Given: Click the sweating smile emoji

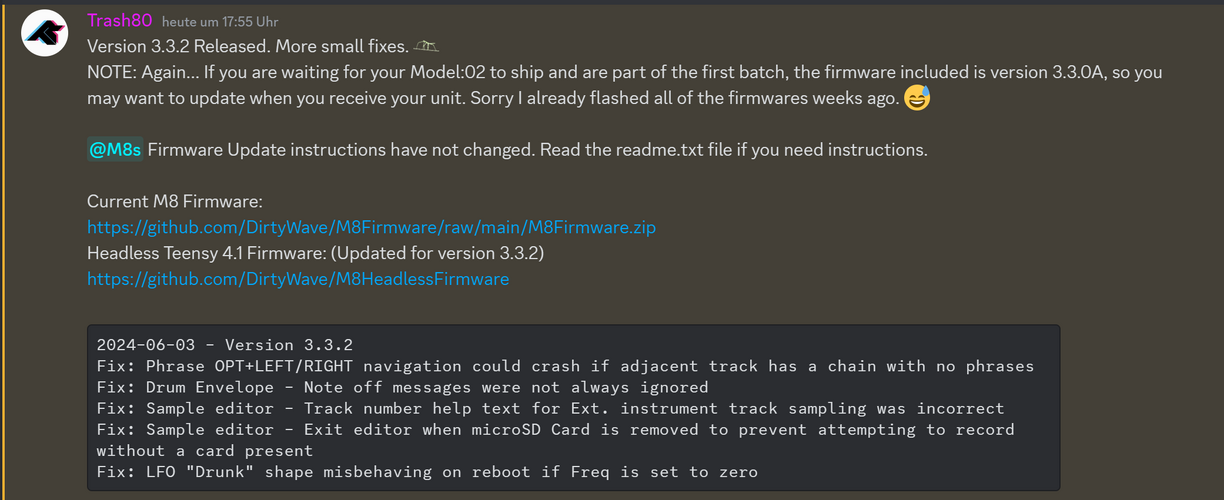Looking at the screenshot, I should (x=917, y=99).
